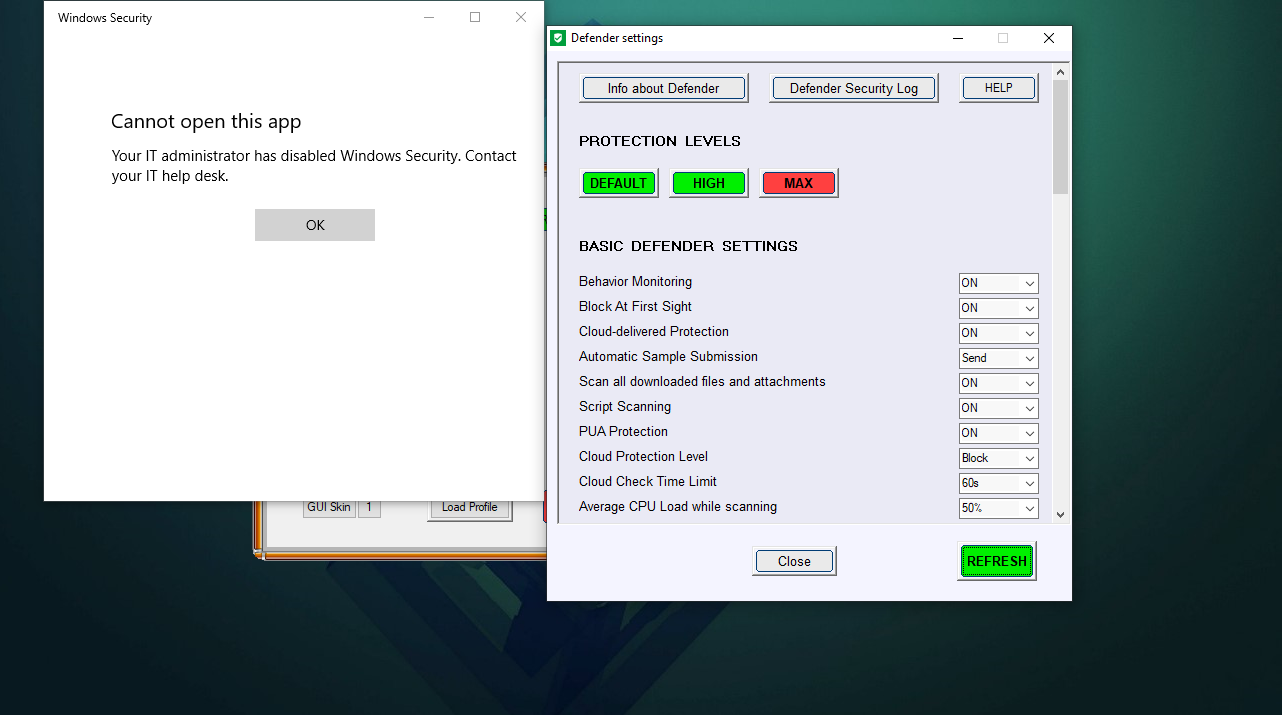Viewport: 1282px width, 715px height.
Task: Minimize the Defender settings window
Action: click(x=957, y=38)
